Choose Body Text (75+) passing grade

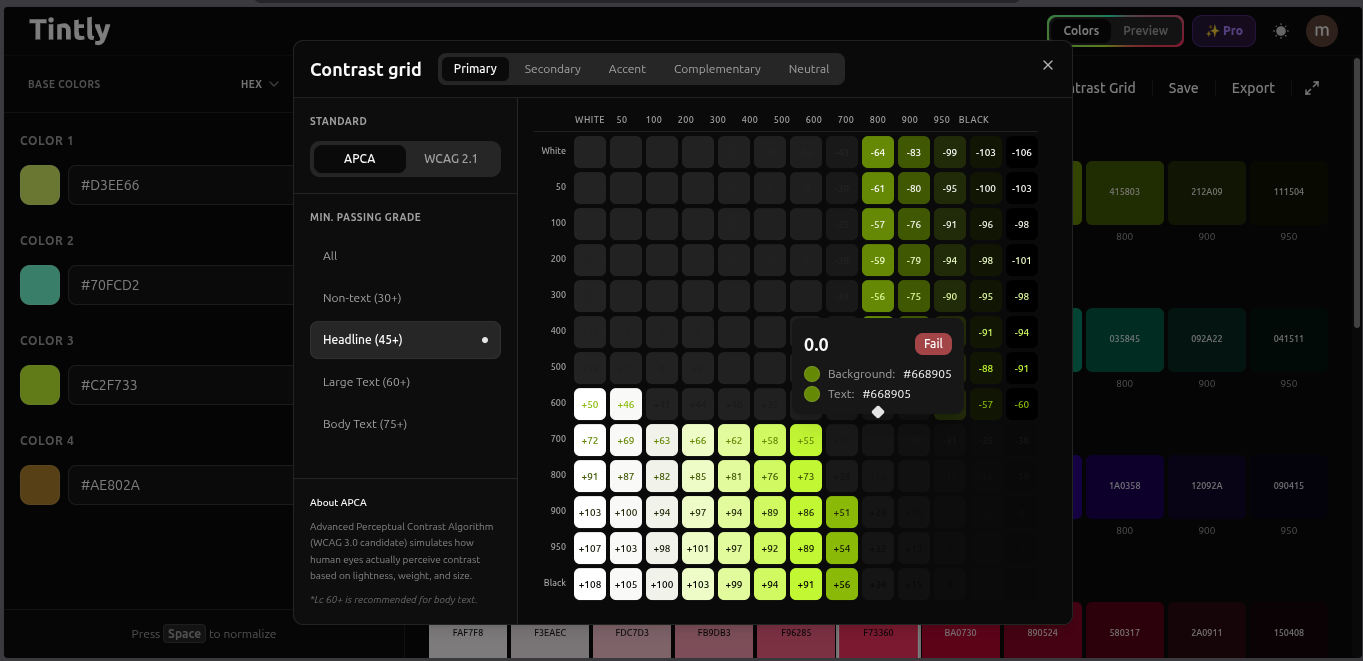405,424
